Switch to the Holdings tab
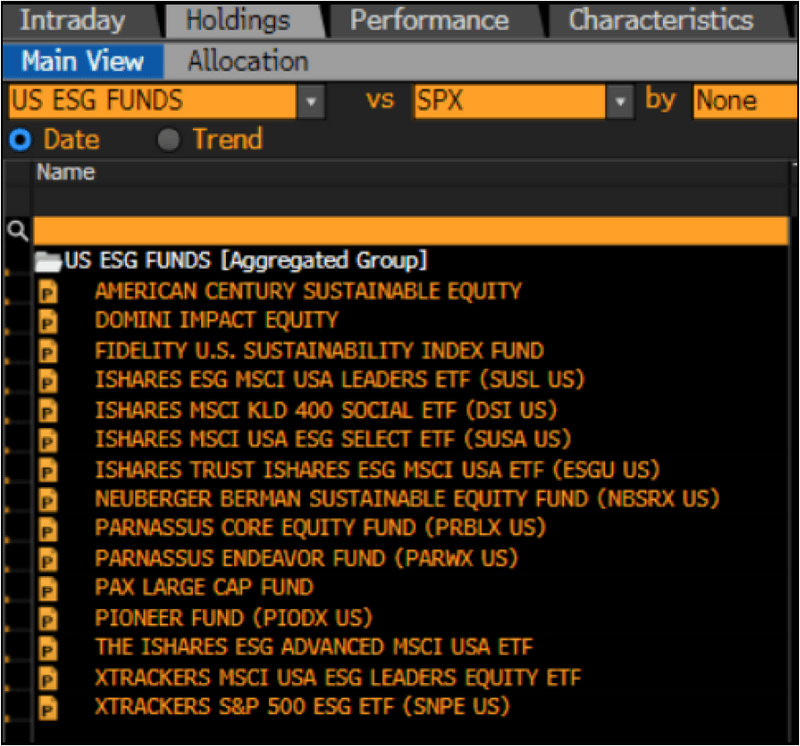Viewport: 800px width, 746px height. tap(238, 20)
